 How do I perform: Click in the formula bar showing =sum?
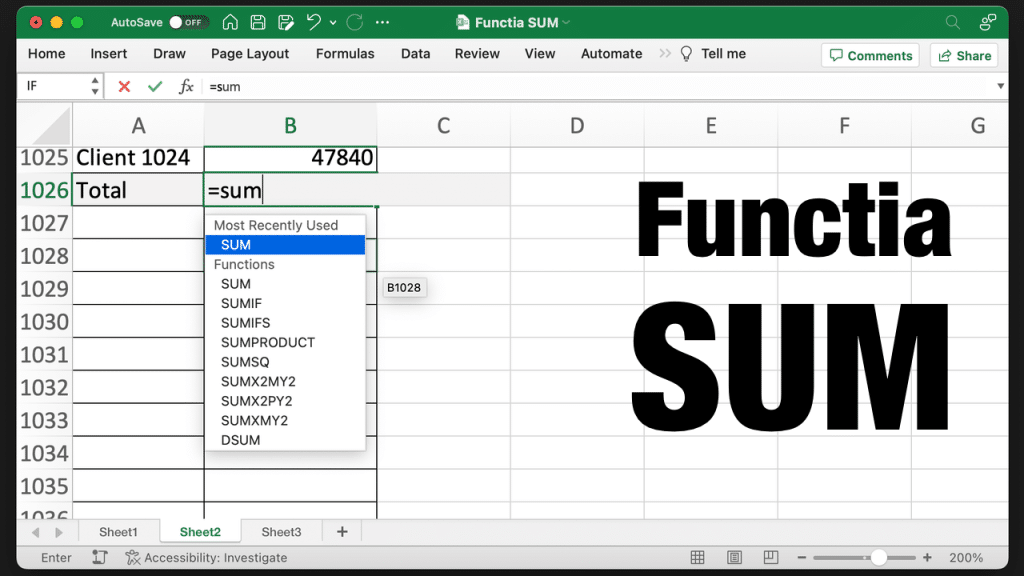[598, 86]
